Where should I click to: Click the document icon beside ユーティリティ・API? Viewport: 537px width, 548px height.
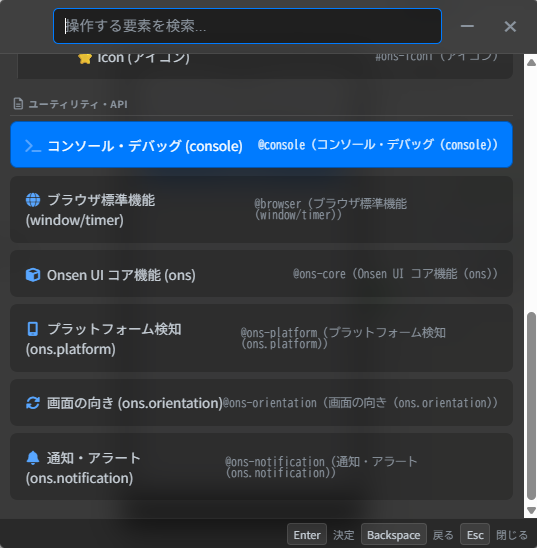pos(18,104)
